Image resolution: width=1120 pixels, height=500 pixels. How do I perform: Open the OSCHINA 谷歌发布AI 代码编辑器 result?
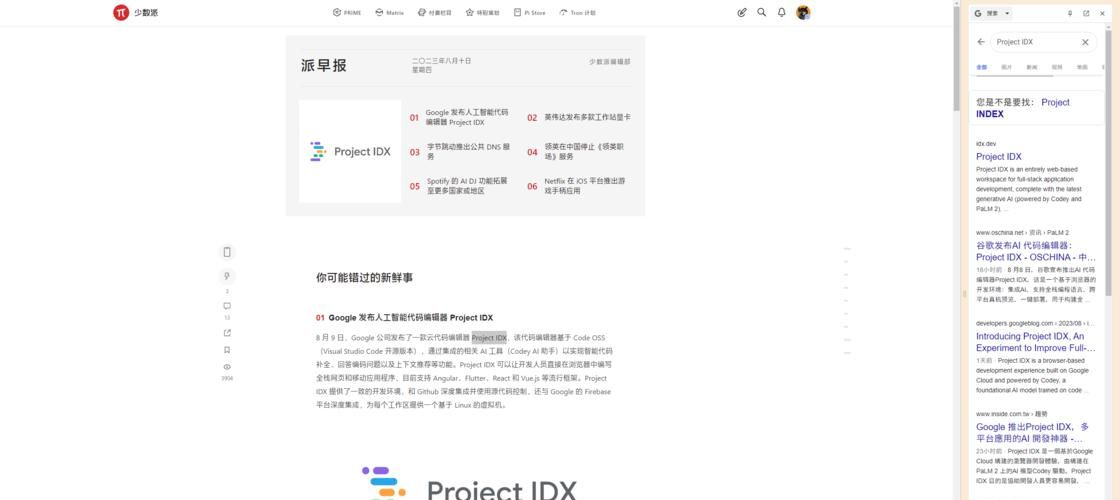coord(1036,251)
